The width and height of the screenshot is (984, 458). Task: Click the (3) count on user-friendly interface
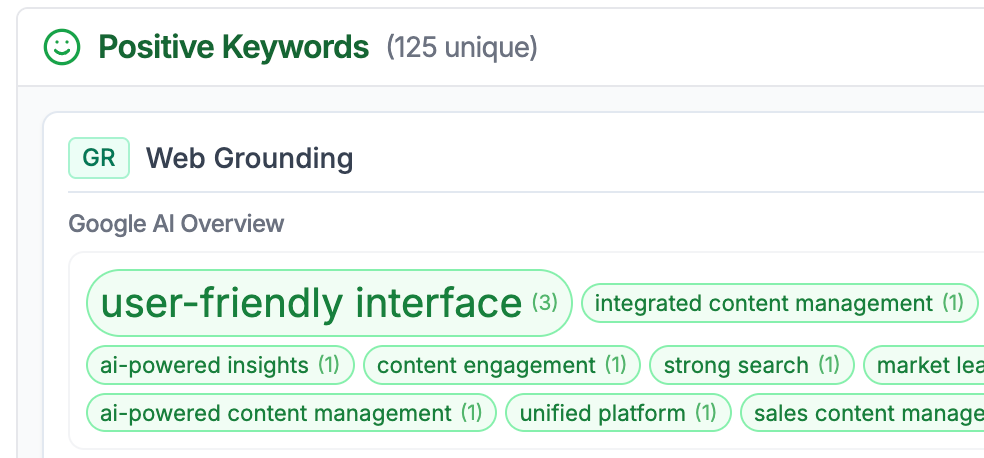(x=544, y=302)
